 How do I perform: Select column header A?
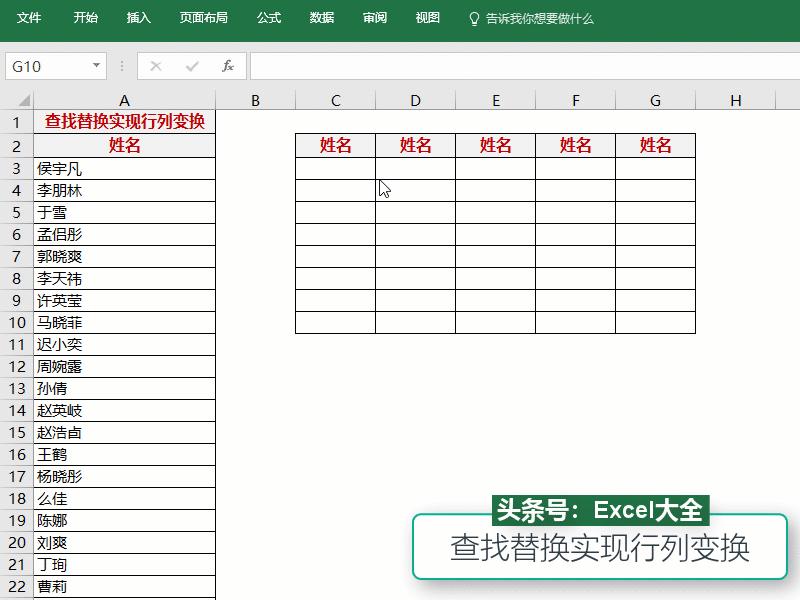click(x=124, y=100)
